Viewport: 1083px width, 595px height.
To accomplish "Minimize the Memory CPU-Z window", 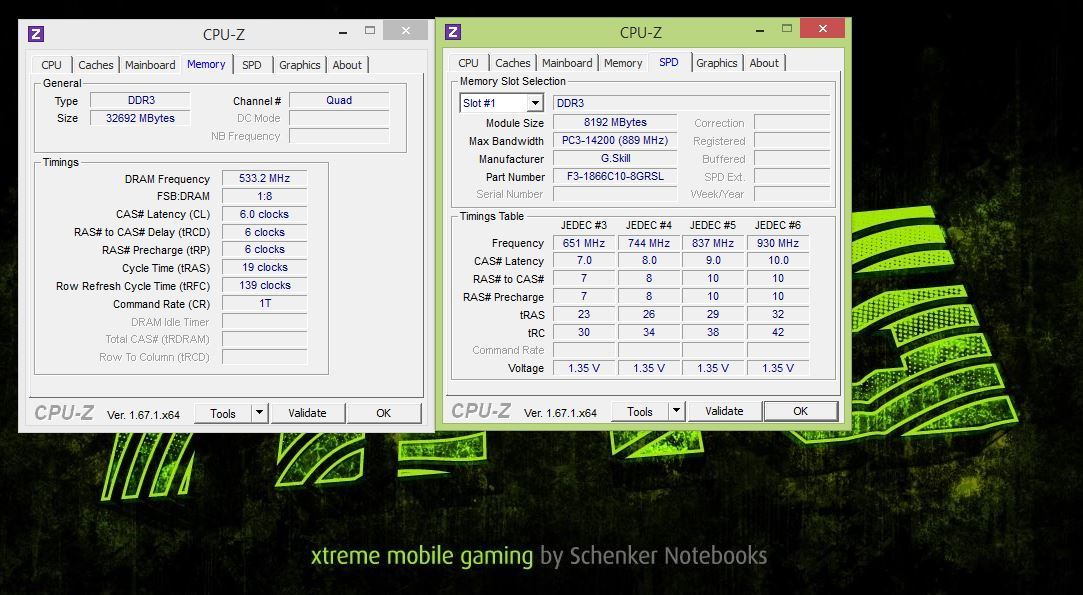I will pos(343,31).
